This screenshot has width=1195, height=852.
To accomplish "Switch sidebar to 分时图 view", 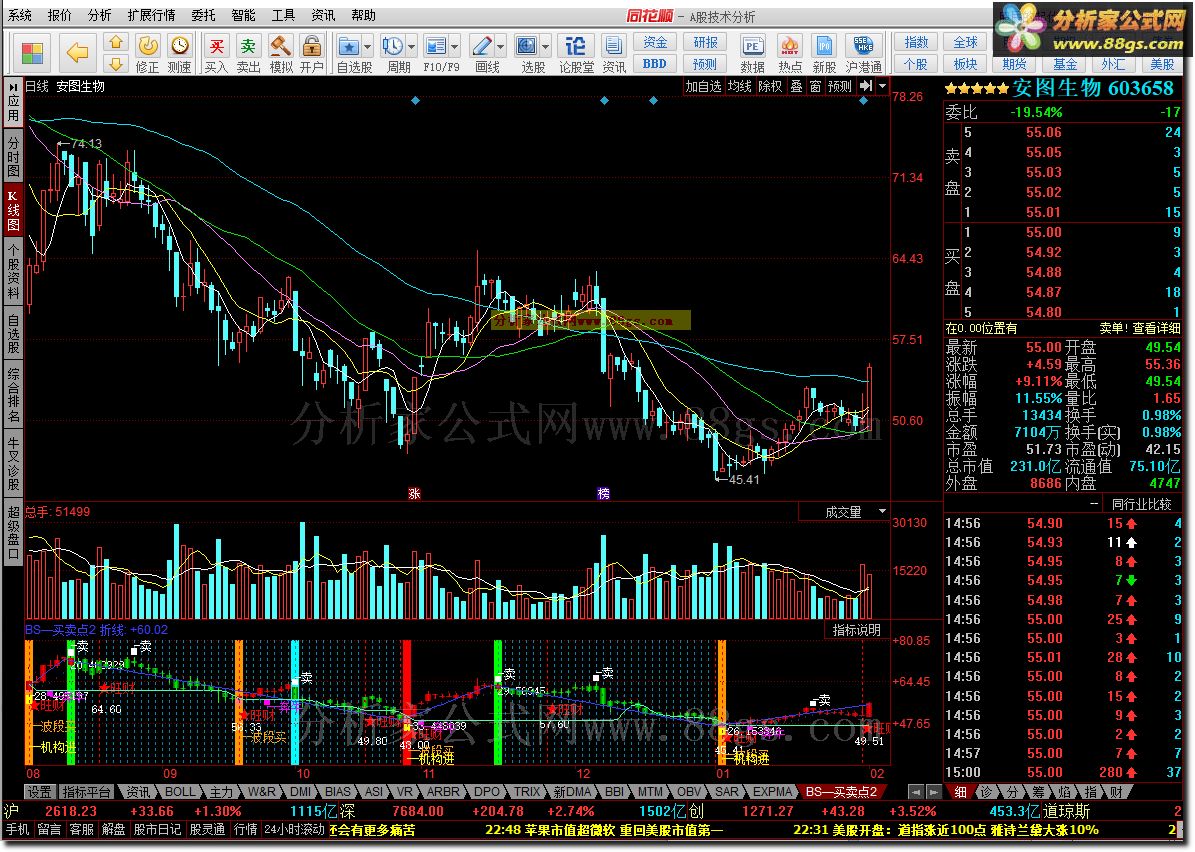I will pos(14,155).
